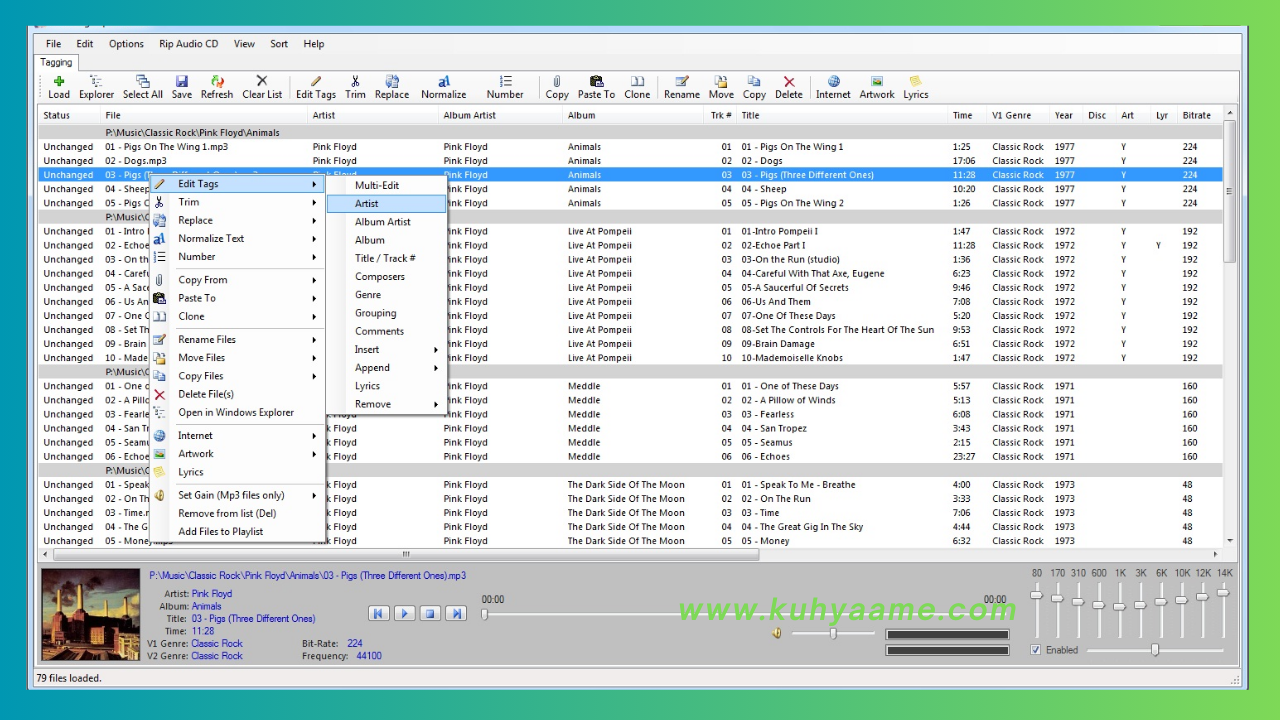Select the row titled 06 - Echoes
The image size is (1280, 720).
tap(631, 456)
